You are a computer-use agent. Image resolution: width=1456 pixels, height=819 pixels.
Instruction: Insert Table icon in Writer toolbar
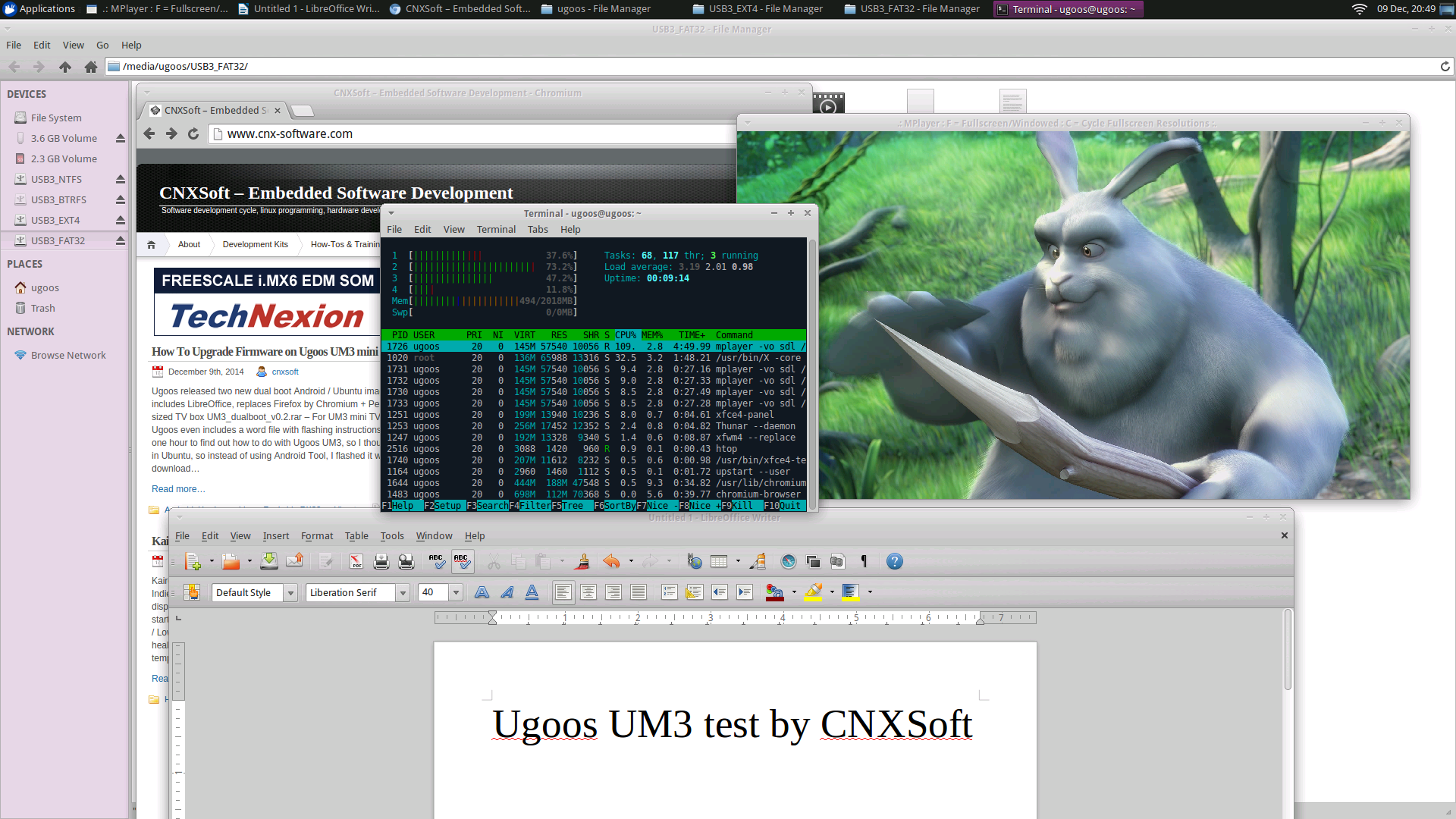point(719,562)
